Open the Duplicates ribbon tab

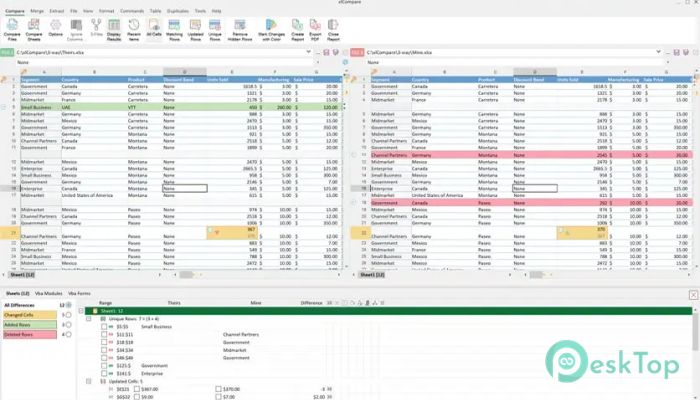(178, 11)
